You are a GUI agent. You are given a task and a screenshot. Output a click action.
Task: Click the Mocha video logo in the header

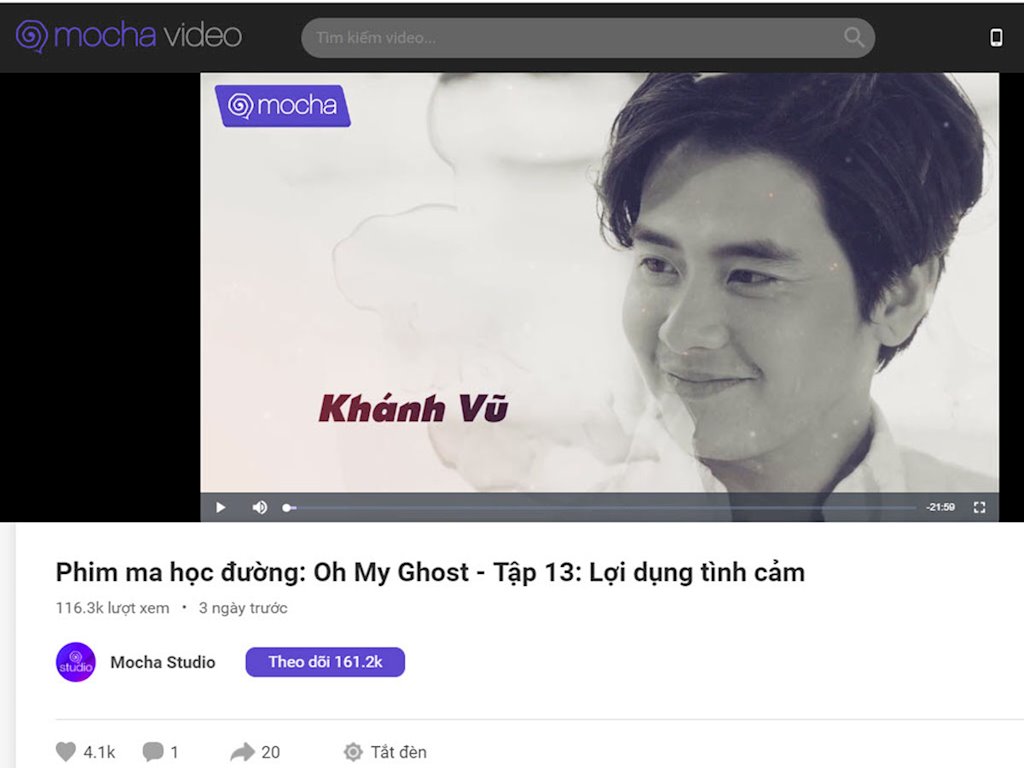(x=129, y=36)
